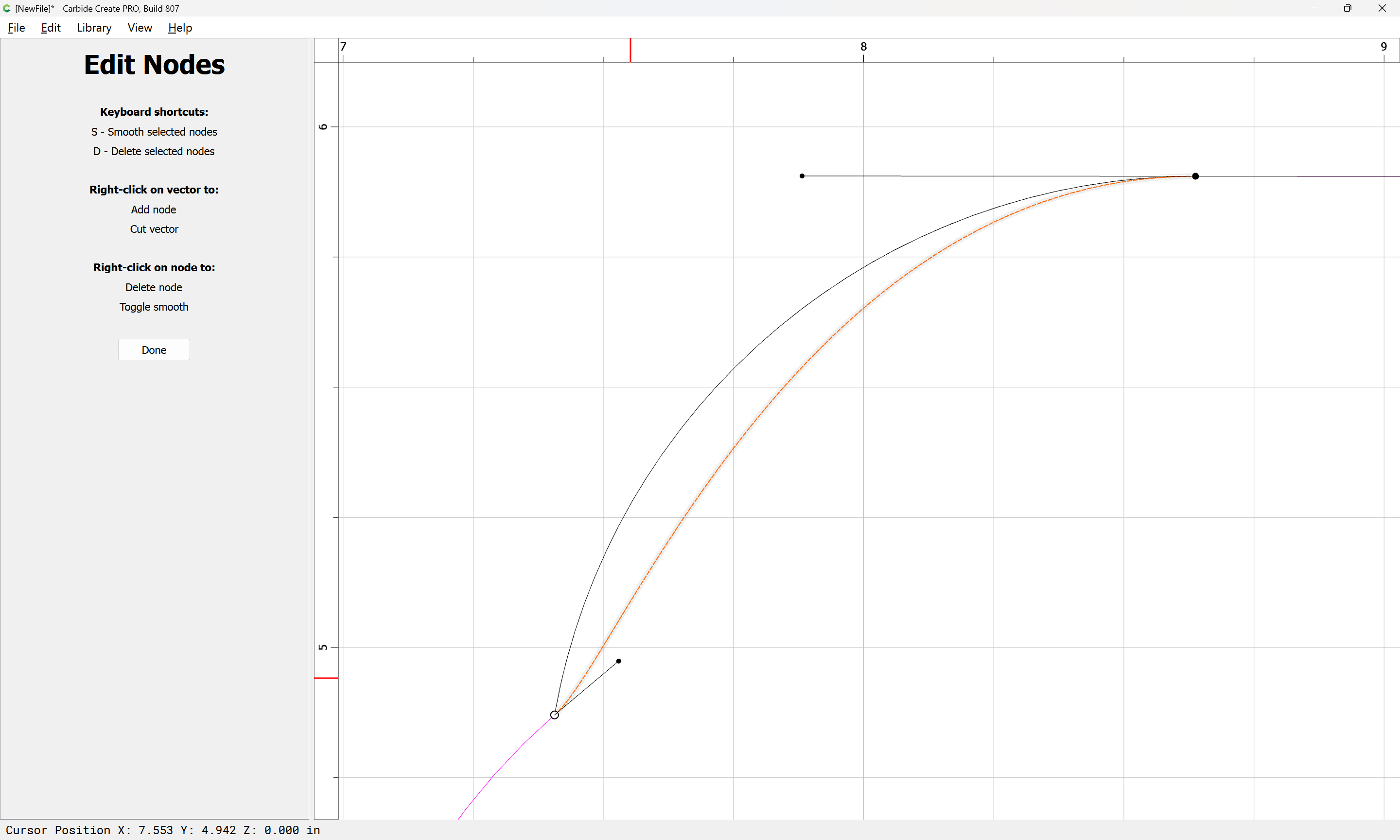The image size is (1400, 840).
Task: Click the 'Keyboard shortcuts:' label
Action: (154, 112)
